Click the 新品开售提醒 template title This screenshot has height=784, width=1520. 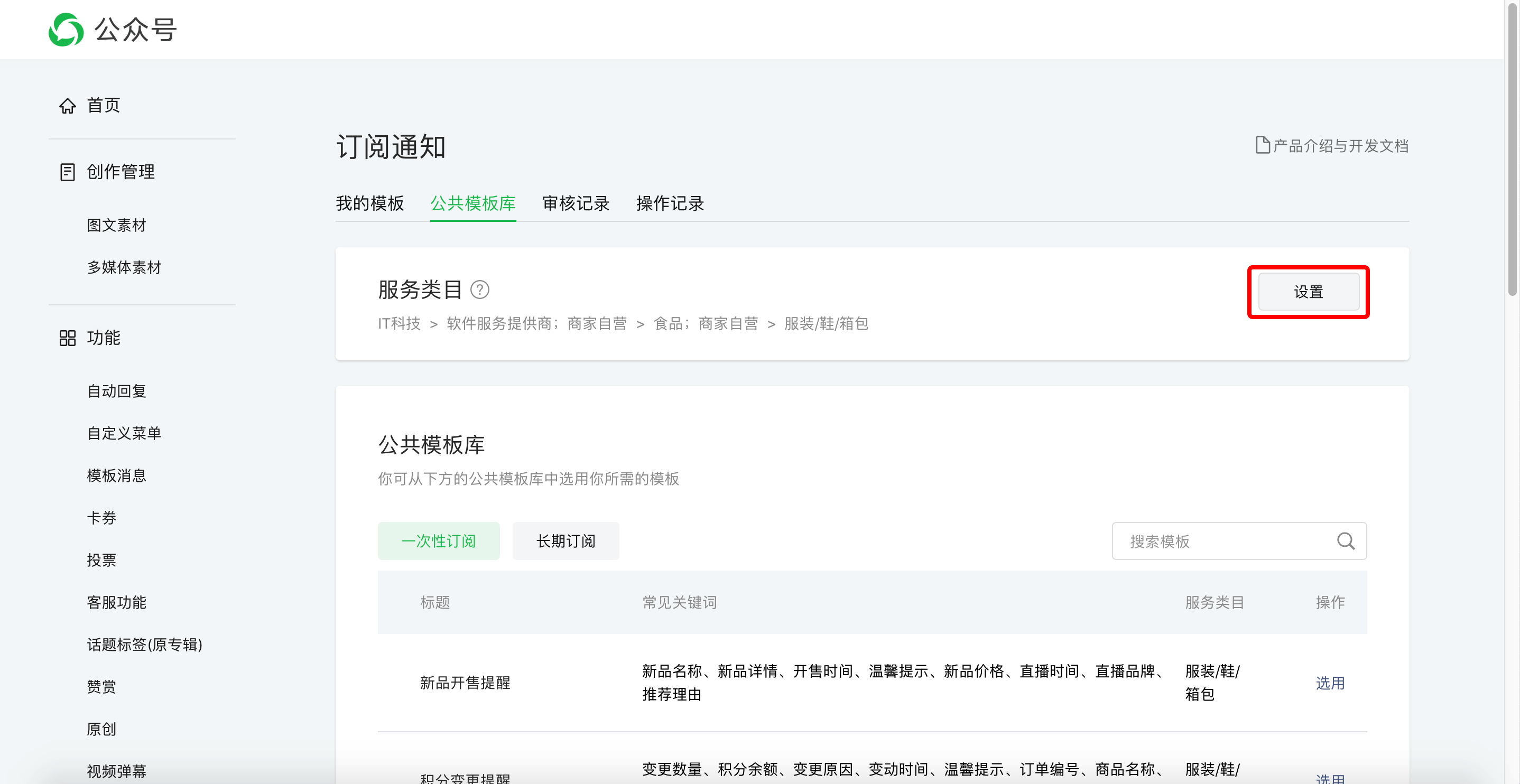465,683
